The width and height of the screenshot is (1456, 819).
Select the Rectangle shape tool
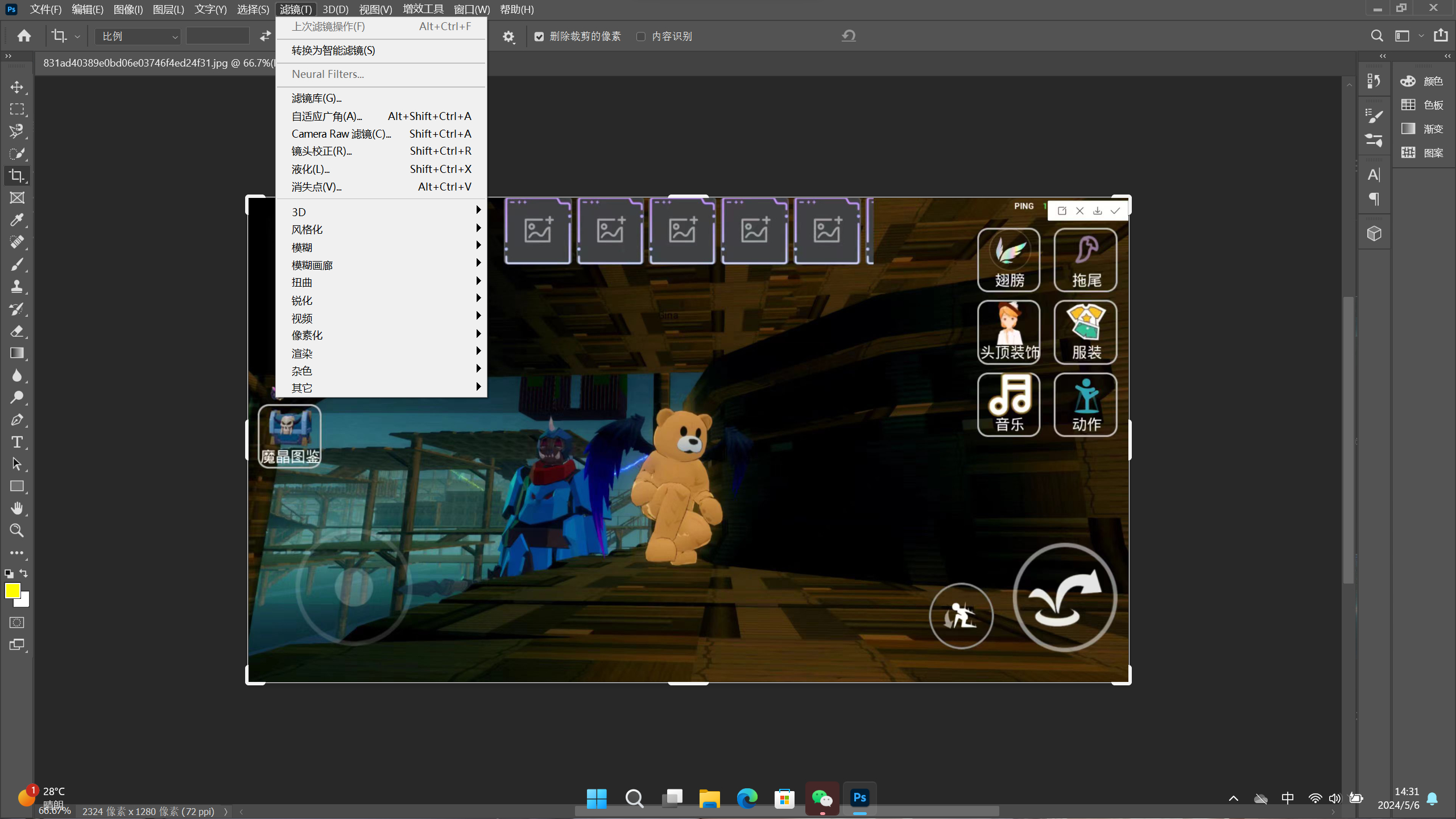(x=17, y=486)
